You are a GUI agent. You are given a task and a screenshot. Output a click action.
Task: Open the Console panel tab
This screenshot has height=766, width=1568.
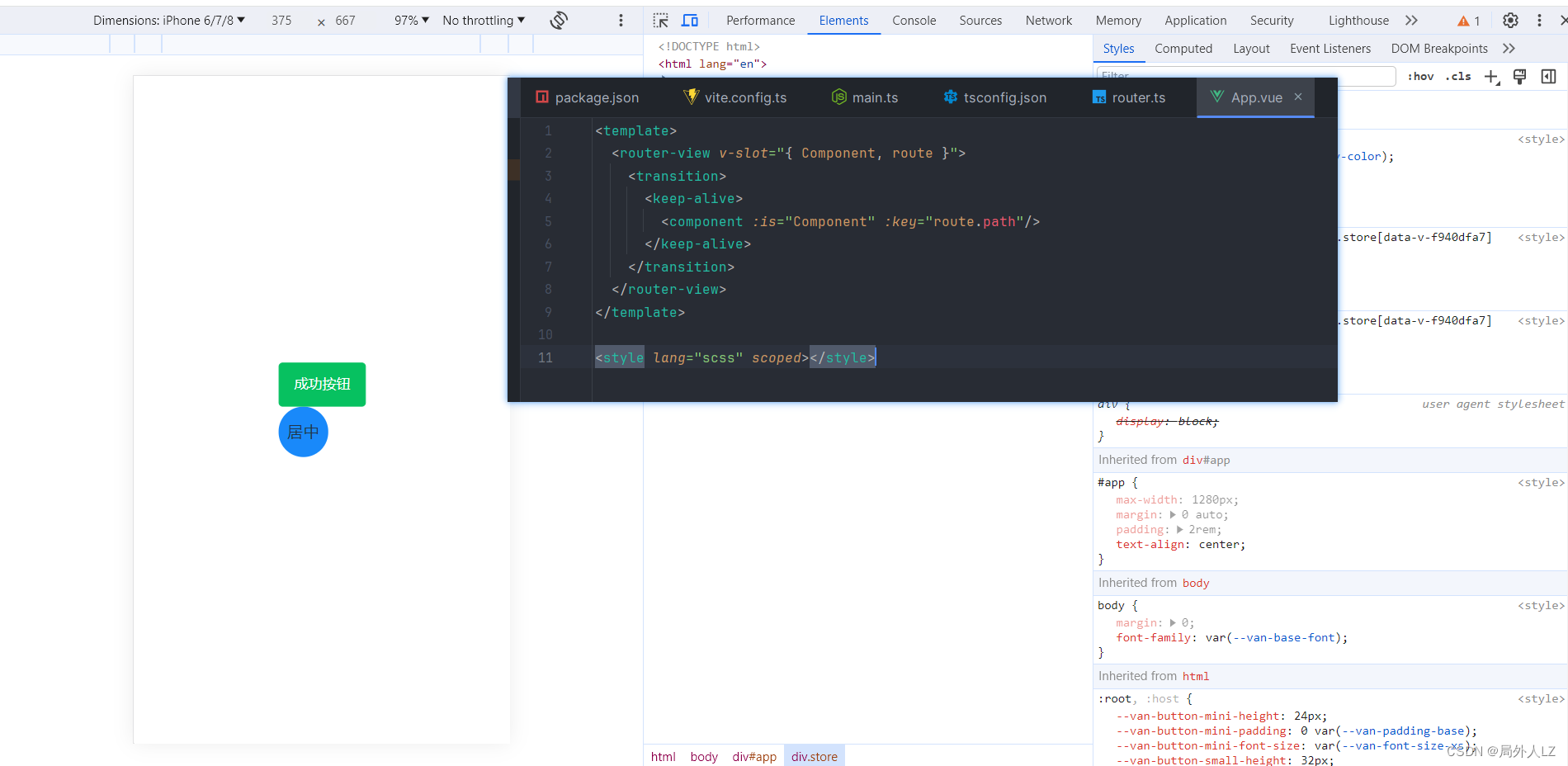[914, 21]
